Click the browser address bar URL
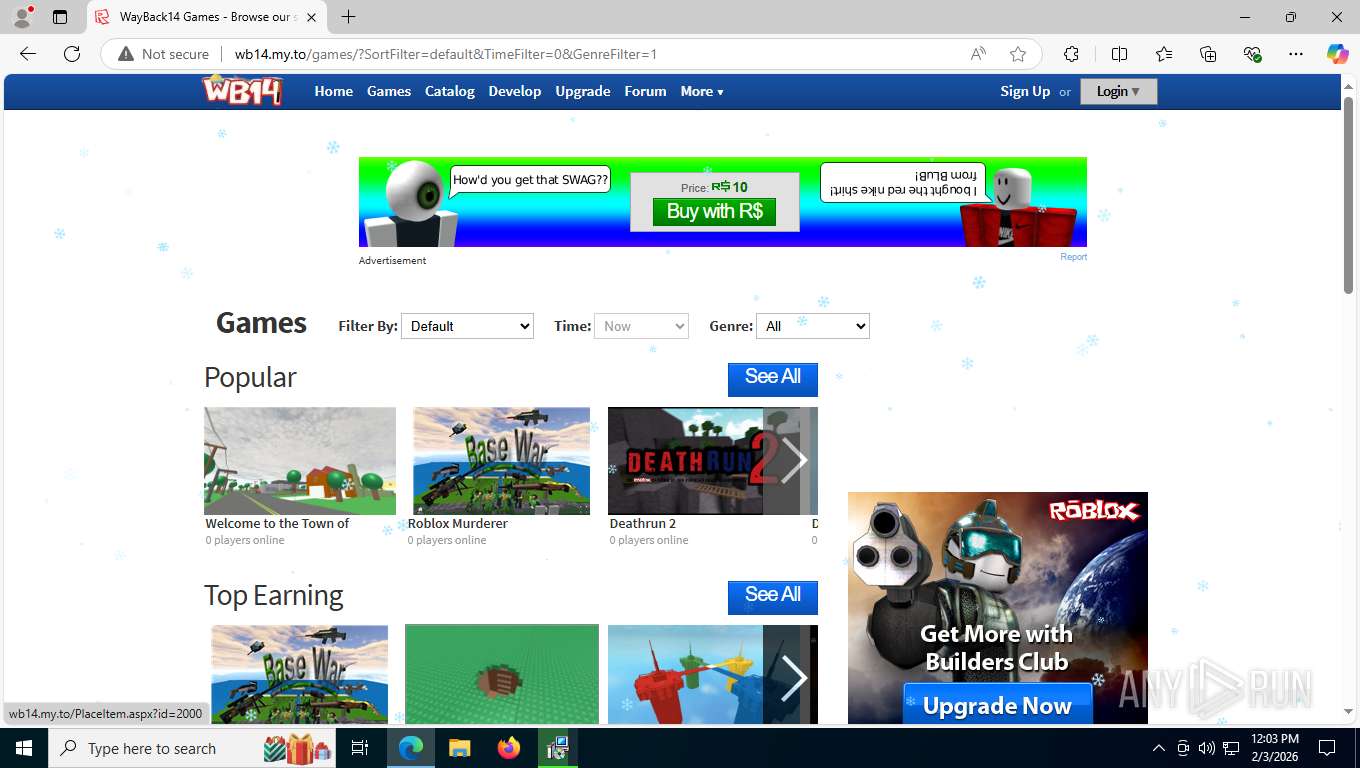 point(446,54)
